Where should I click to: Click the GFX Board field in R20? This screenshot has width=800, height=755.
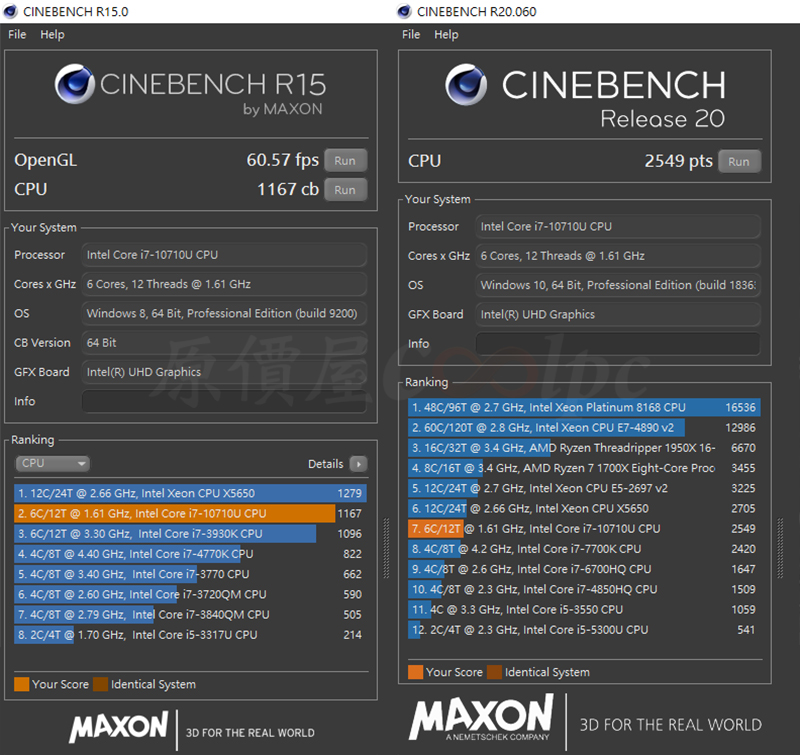(x=618, y=314)
